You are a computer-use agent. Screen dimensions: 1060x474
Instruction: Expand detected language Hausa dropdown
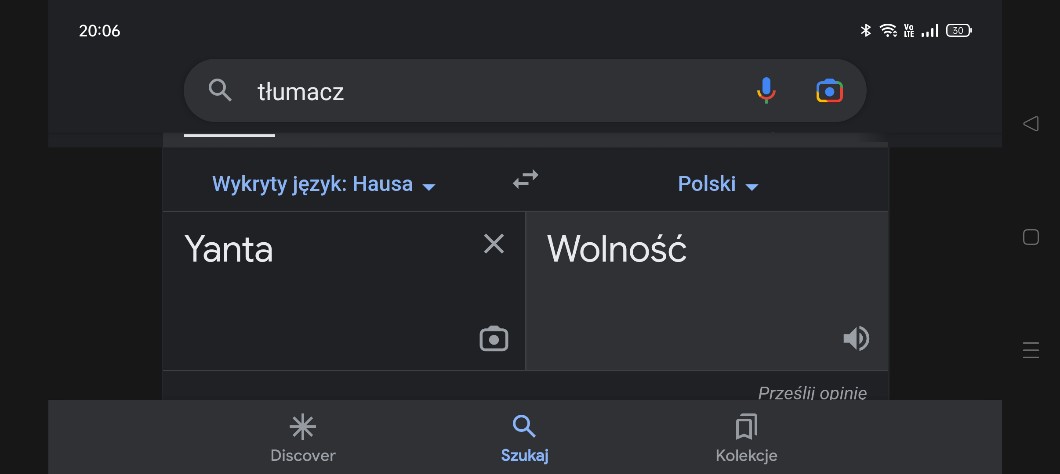324,184
